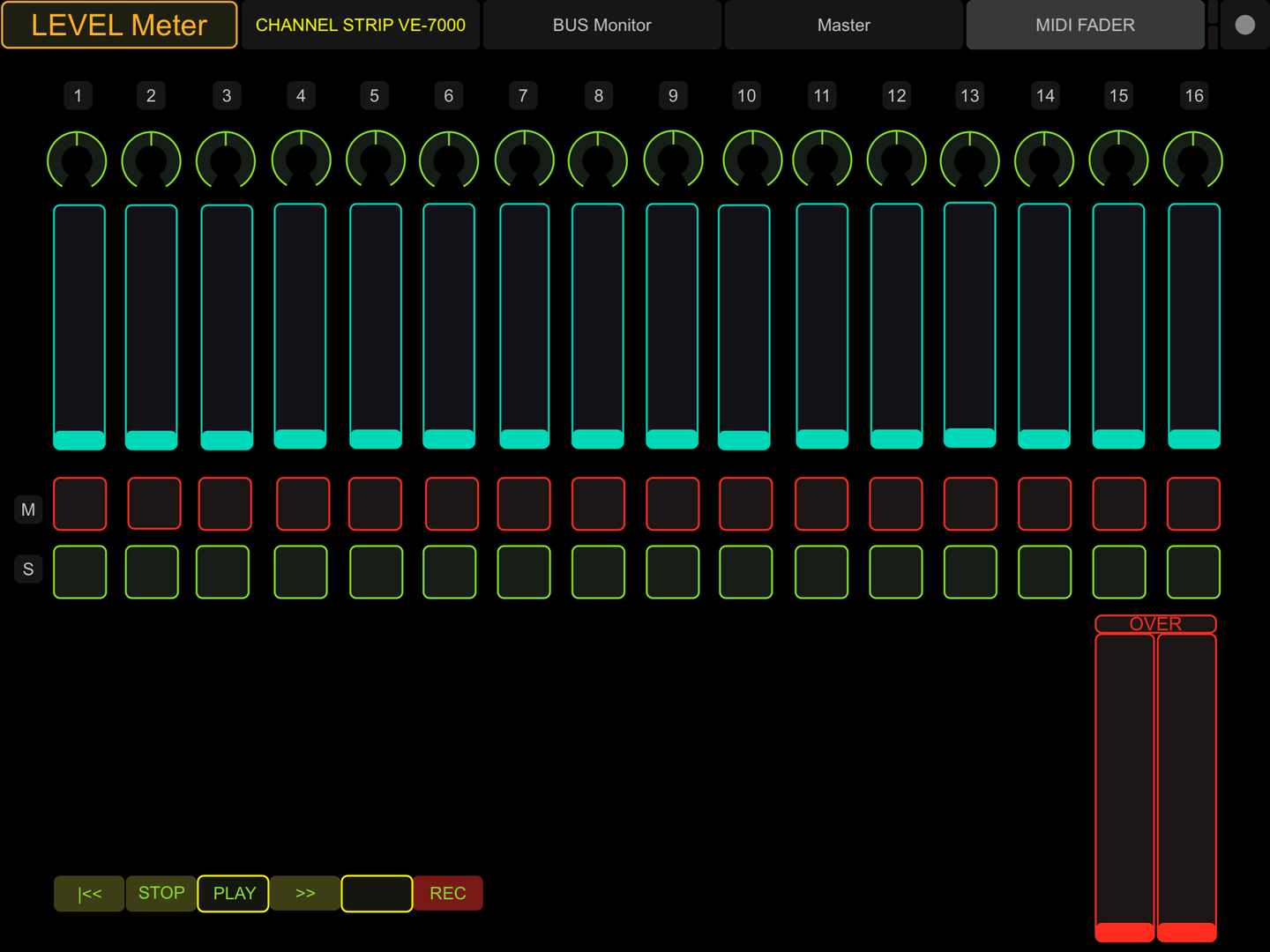Click channel number 8 label
Screen dimensions: 1270x952
(599, 95)
